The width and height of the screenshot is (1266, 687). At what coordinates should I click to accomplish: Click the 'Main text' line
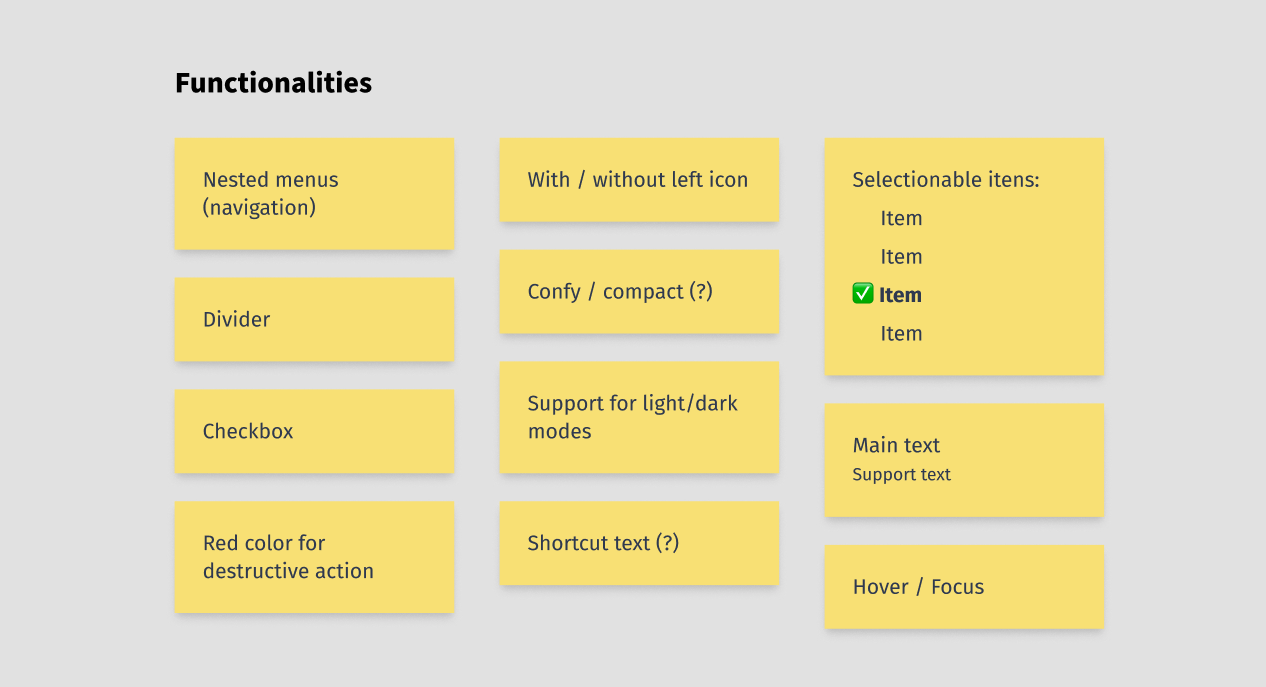pos(896,446)
